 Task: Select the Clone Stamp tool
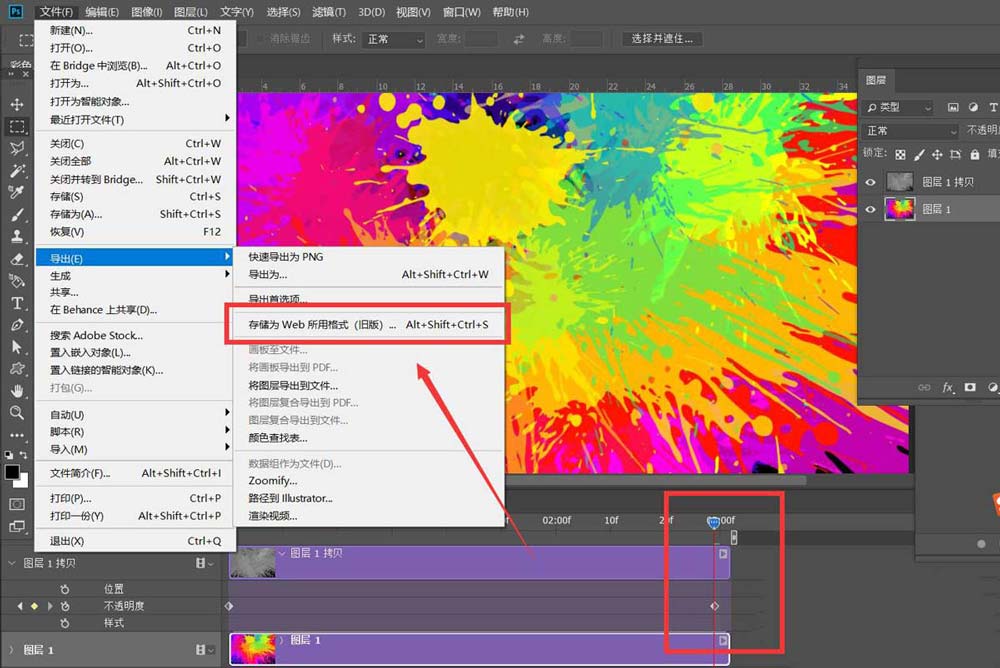pos(17,236)
